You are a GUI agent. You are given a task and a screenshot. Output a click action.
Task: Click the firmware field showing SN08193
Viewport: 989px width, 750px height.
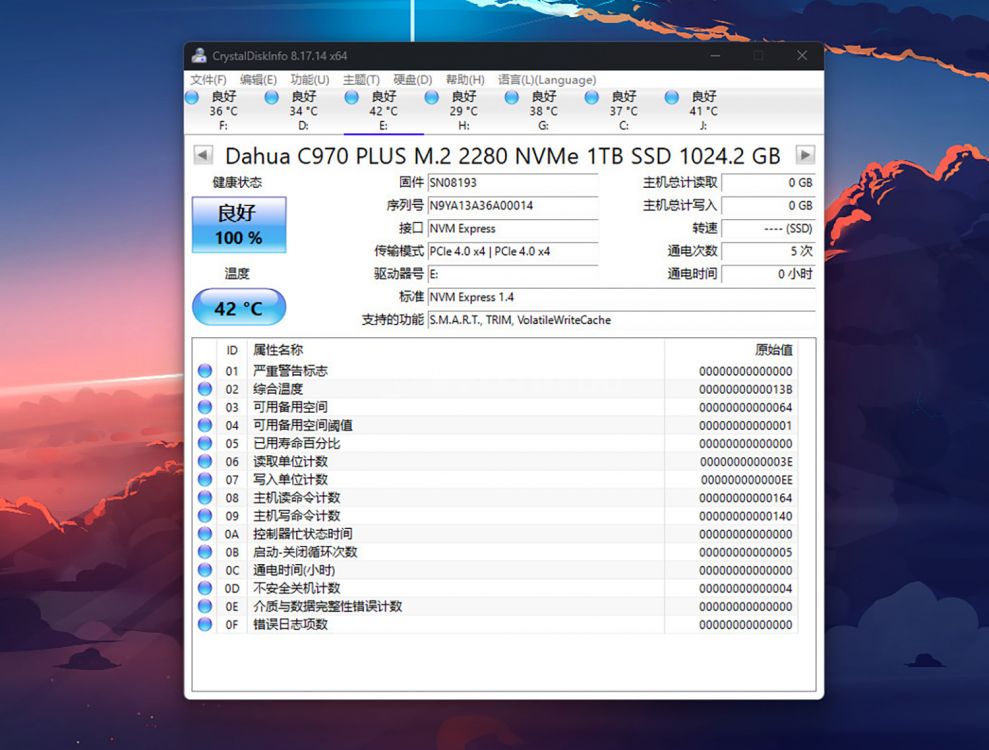(513, 183)
